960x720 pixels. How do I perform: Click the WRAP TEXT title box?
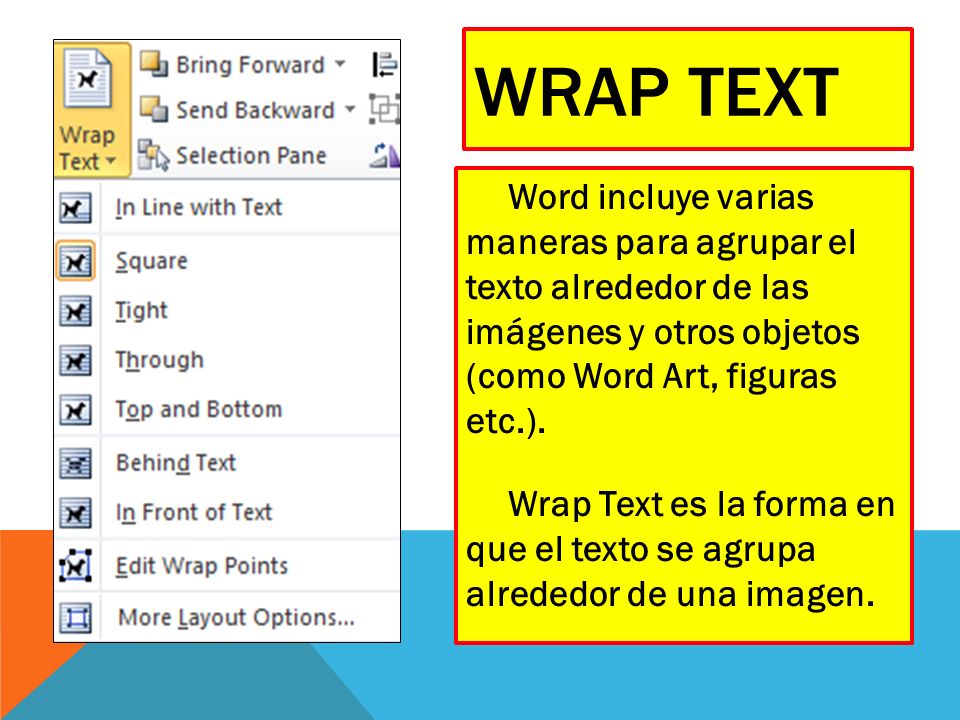[x=688, y=89]
